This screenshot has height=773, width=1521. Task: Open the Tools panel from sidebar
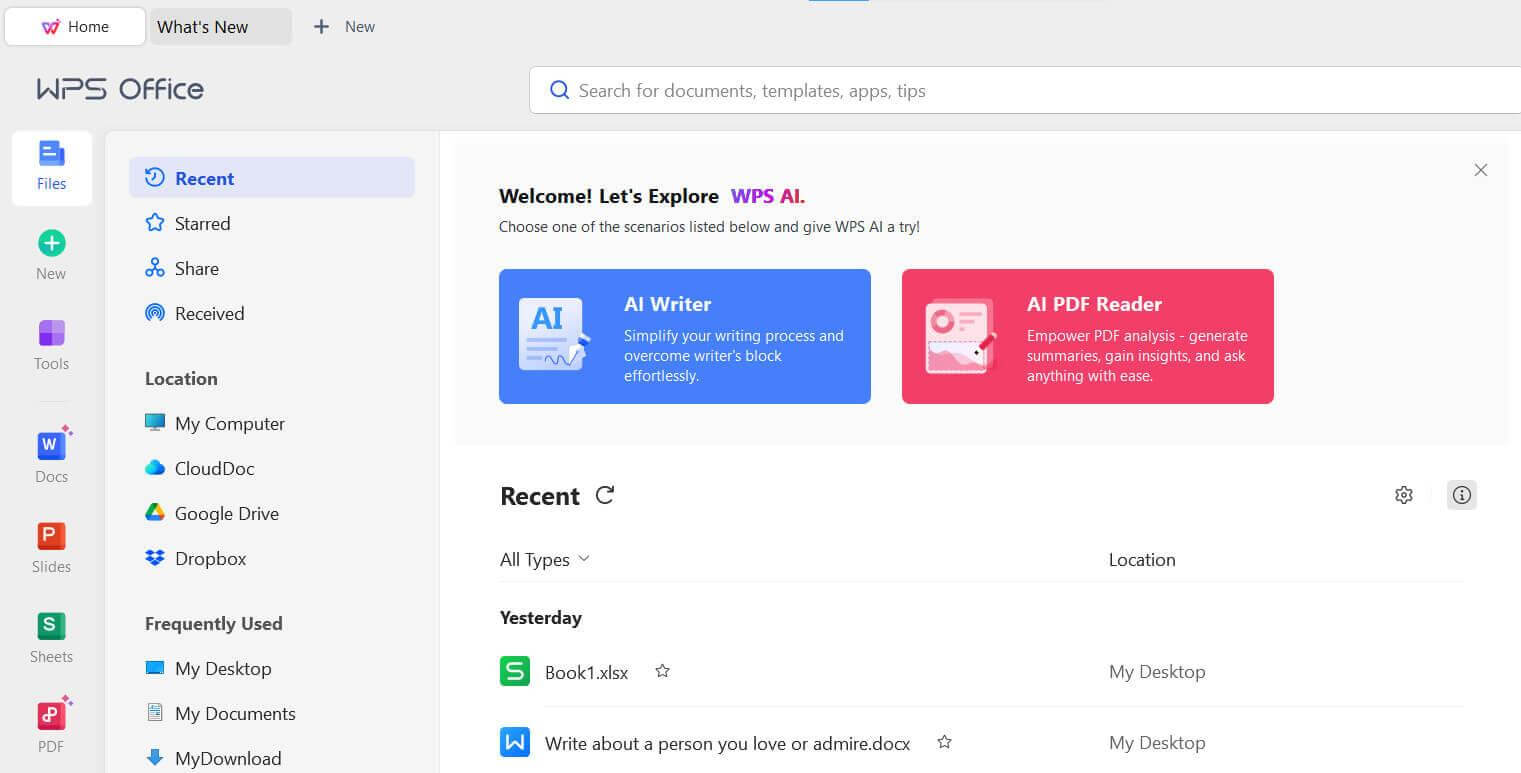coord(51,343)
